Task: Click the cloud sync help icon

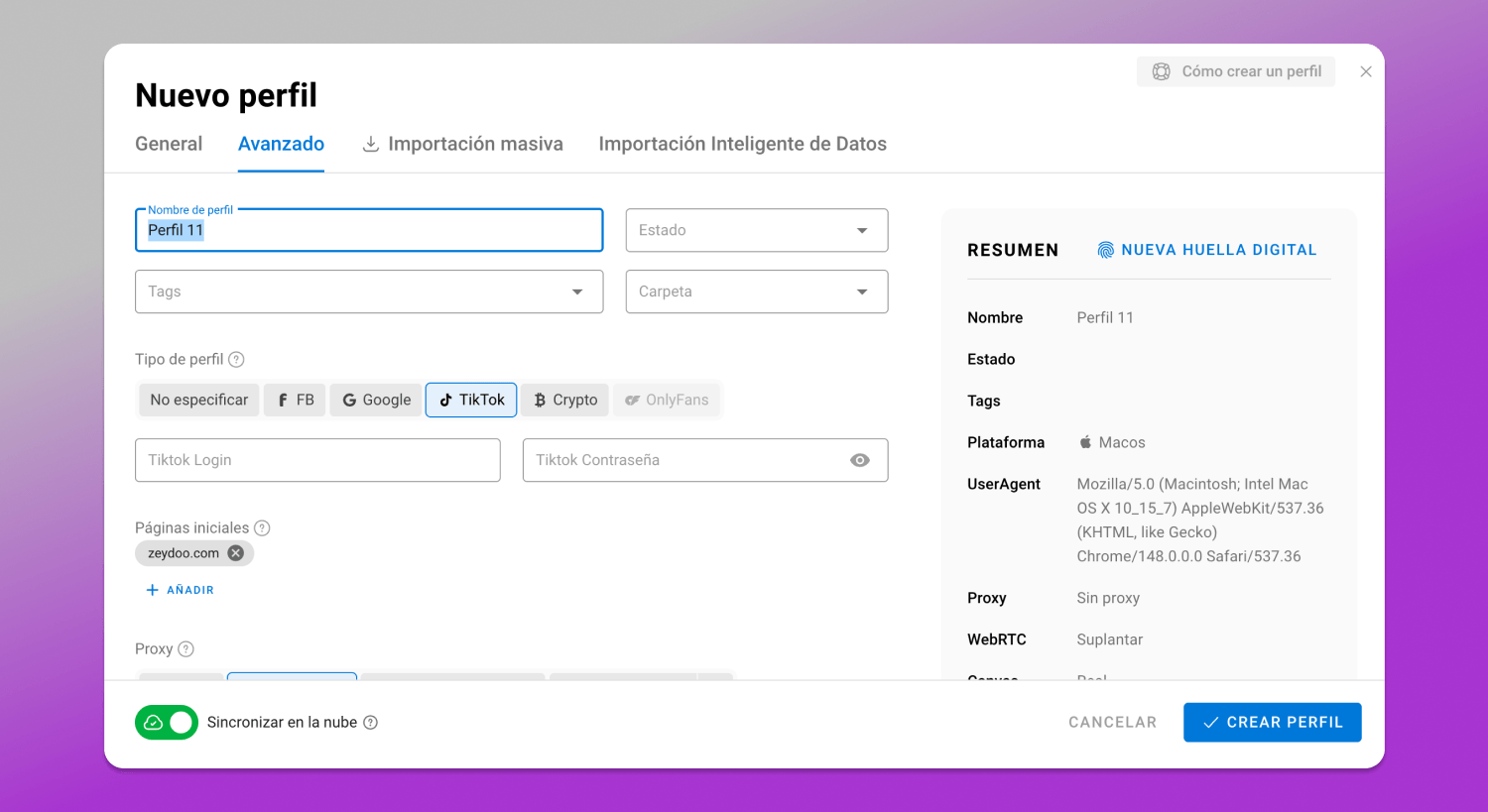Action: [370, 723]
